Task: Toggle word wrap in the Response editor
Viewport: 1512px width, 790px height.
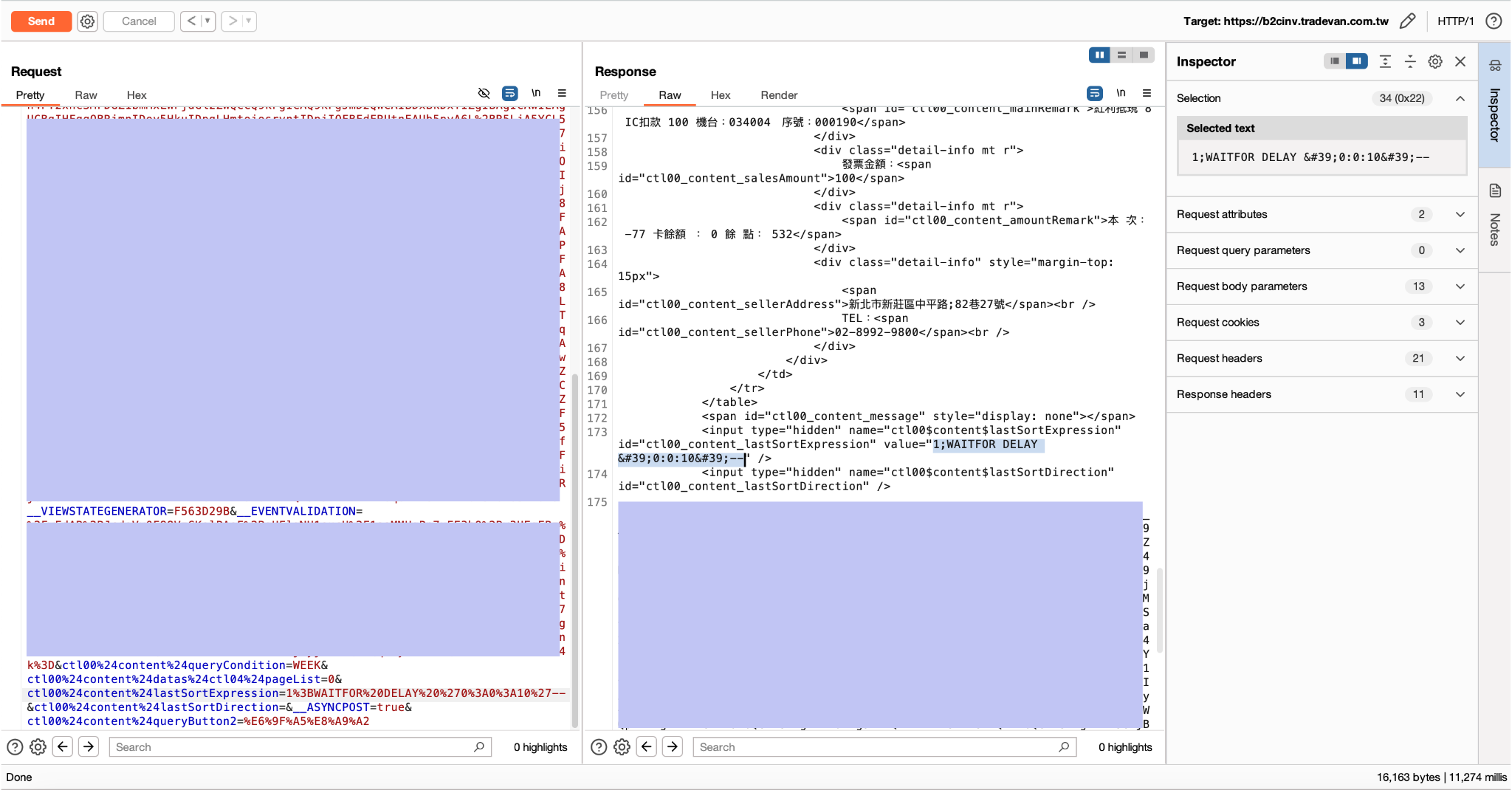Action: click(1094, 93)
